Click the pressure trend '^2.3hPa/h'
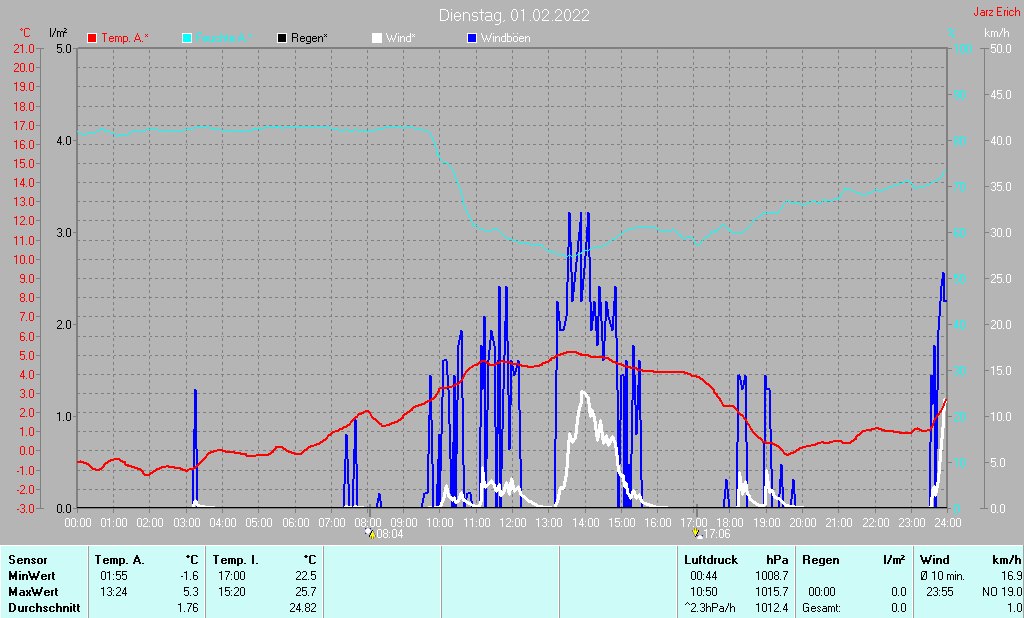Screen dimensions: 1024x618 [x=710, y=608]
